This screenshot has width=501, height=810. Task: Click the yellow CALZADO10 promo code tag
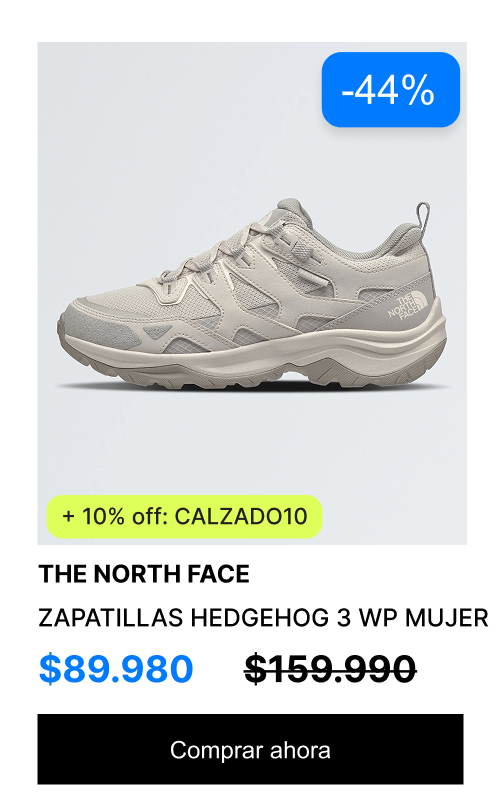pos(184,516)
